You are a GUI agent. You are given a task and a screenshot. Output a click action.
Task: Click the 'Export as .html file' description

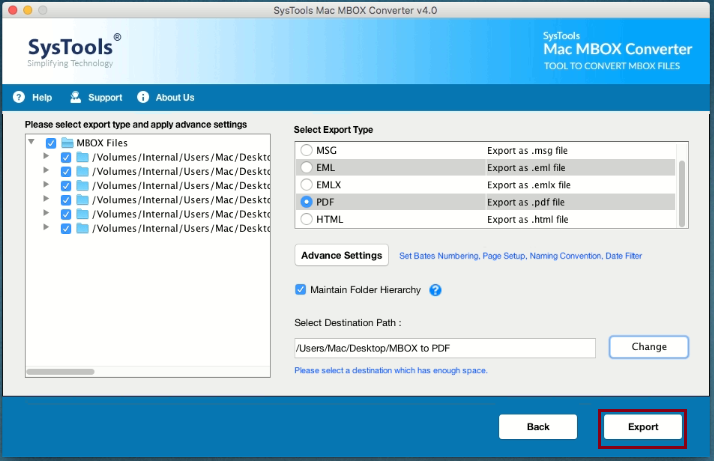click(528, 220)
